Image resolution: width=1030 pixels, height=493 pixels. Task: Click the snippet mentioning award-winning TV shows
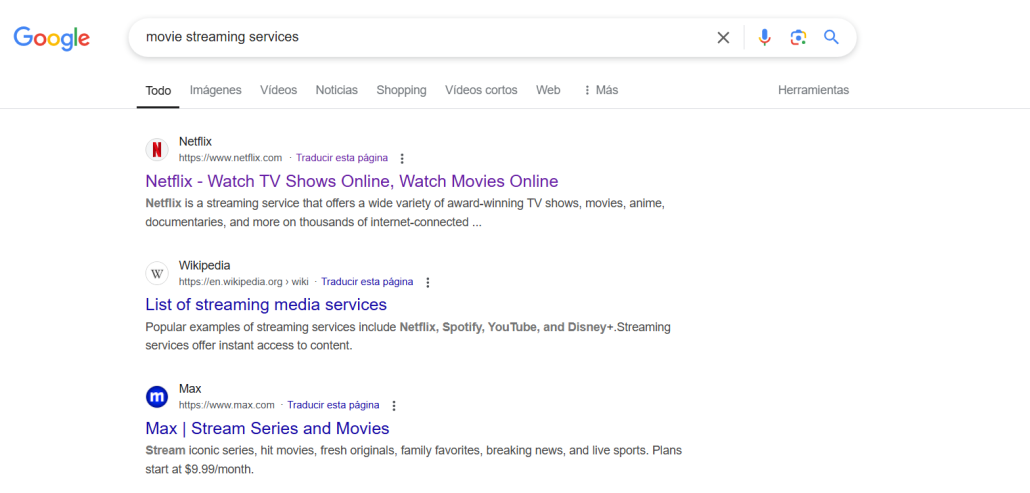[405, 213]
